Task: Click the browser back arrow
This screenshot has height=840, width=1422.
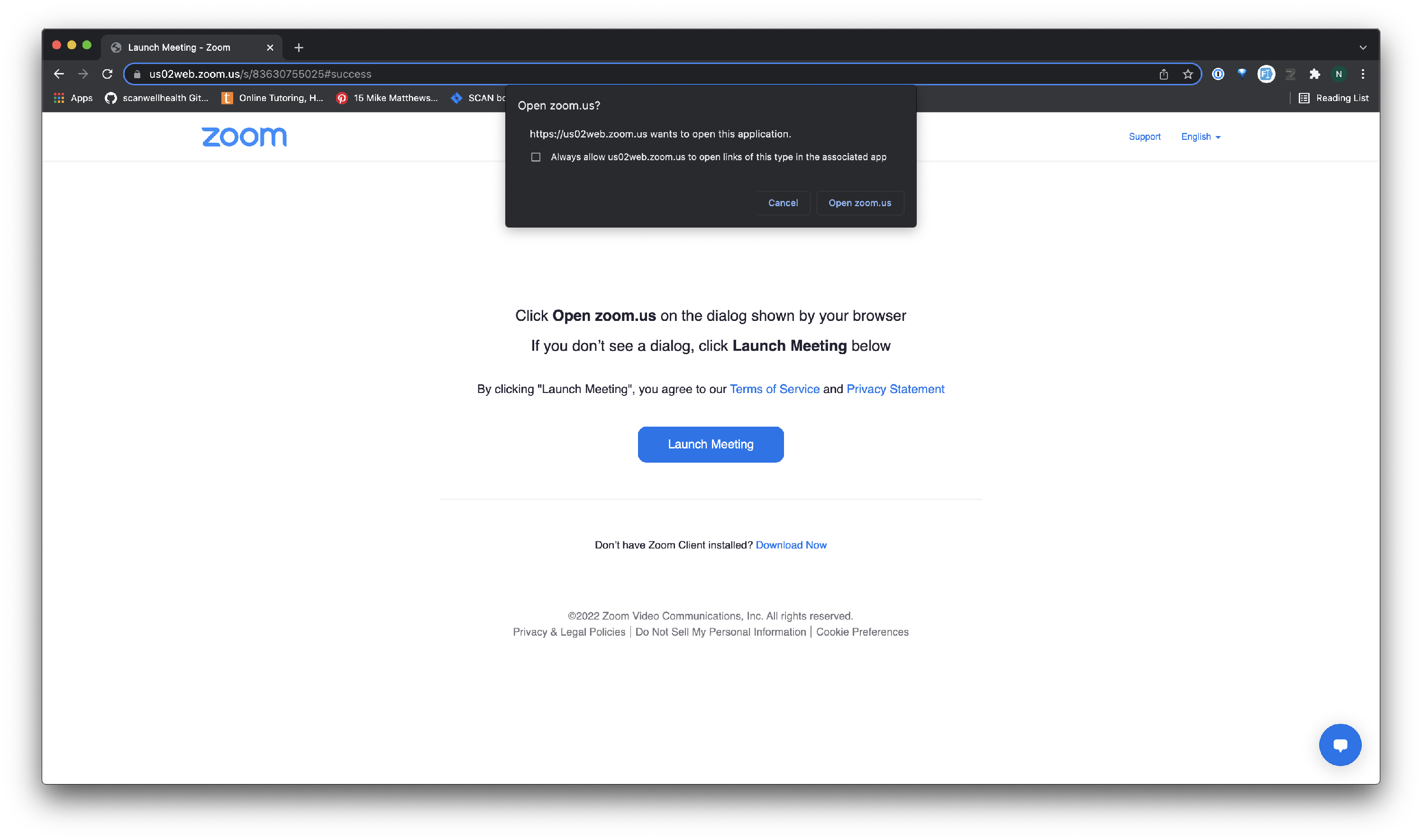Action: pos(59,74)
